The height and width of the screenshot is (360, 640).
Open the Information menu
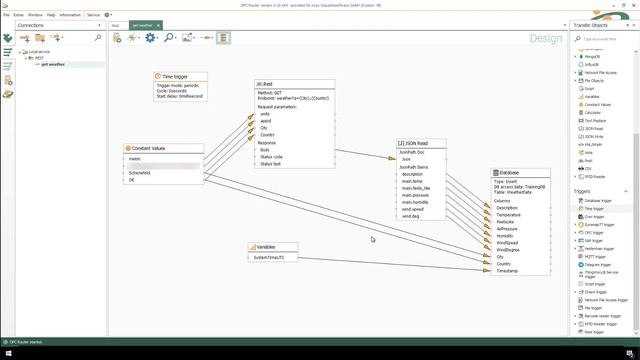(70, 15)
